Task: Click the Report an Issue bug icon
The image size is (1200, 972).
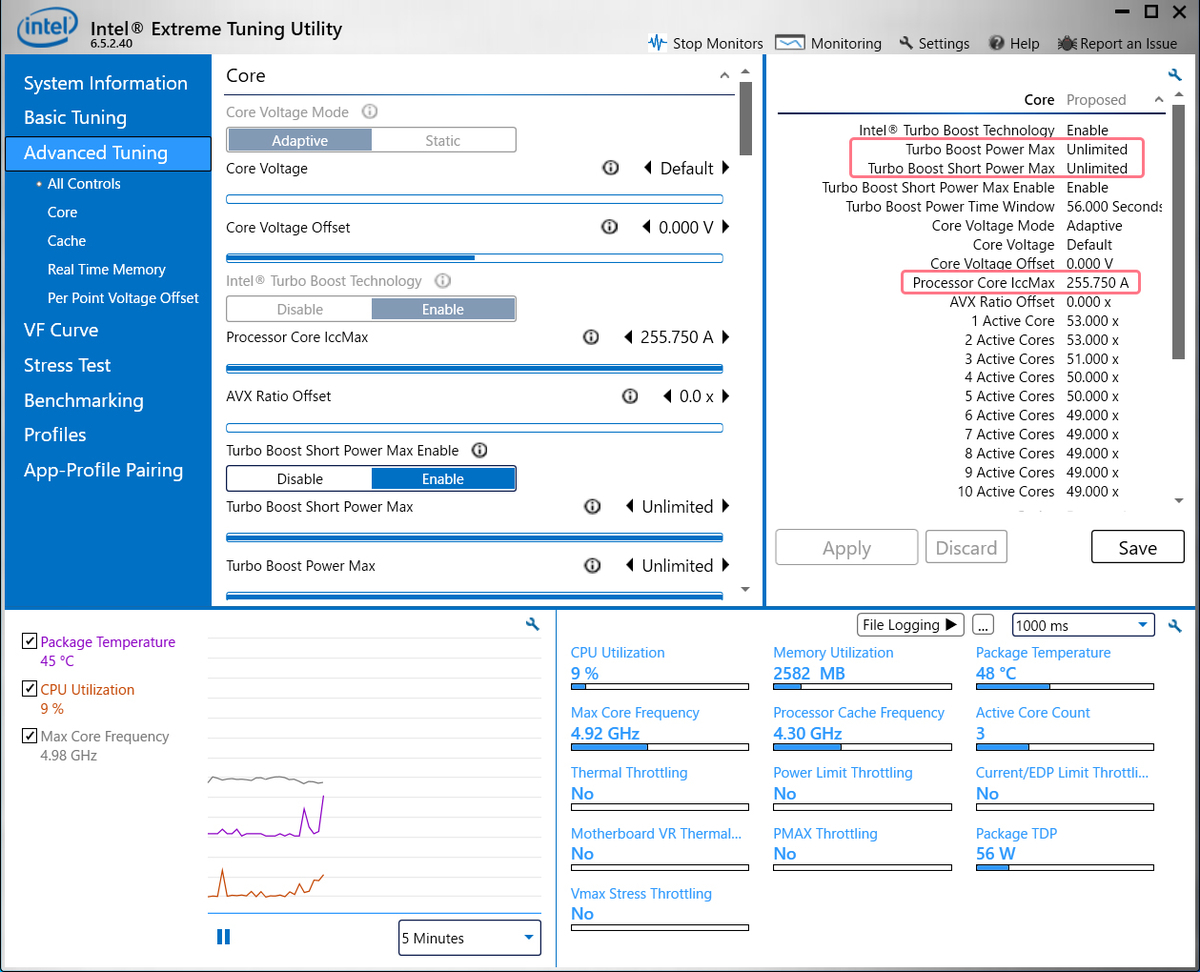Action: [x=1067, y=43]
